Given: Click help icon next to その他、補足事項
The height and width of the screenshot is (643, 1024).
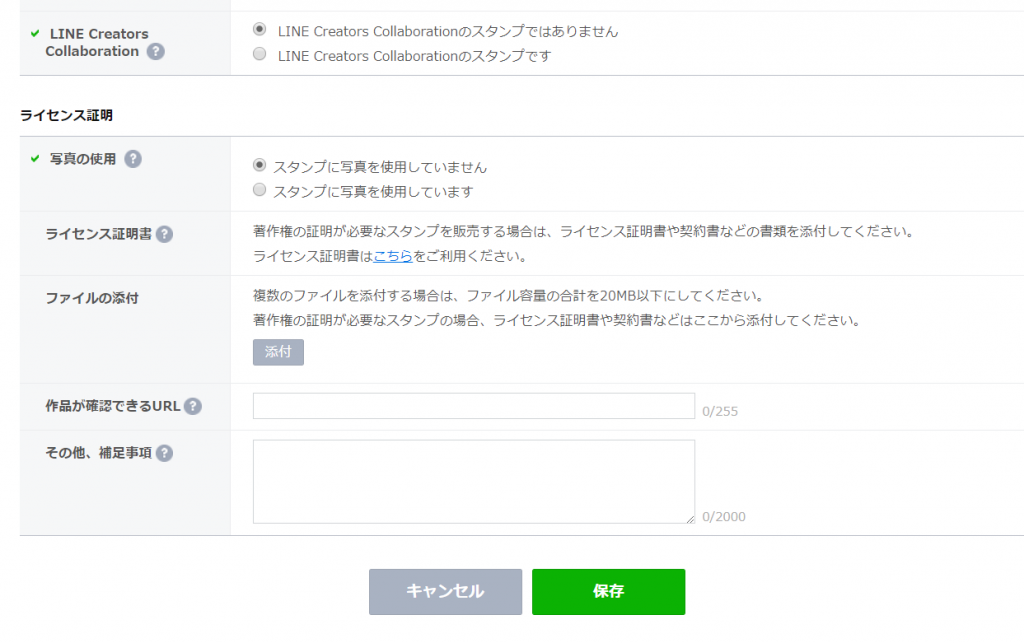Looking at the screenshot, I should (164, 453).
